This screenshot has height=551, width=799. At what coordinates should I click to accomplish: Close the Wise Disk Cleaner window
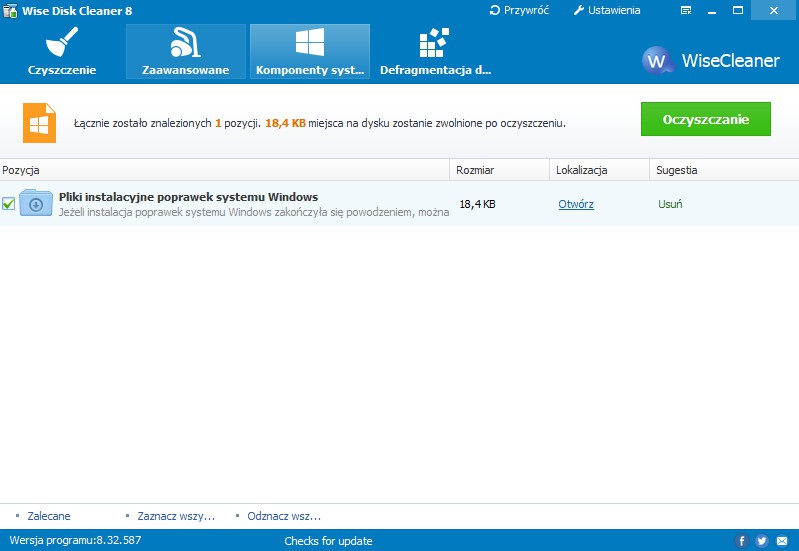(x=774, y=10)
